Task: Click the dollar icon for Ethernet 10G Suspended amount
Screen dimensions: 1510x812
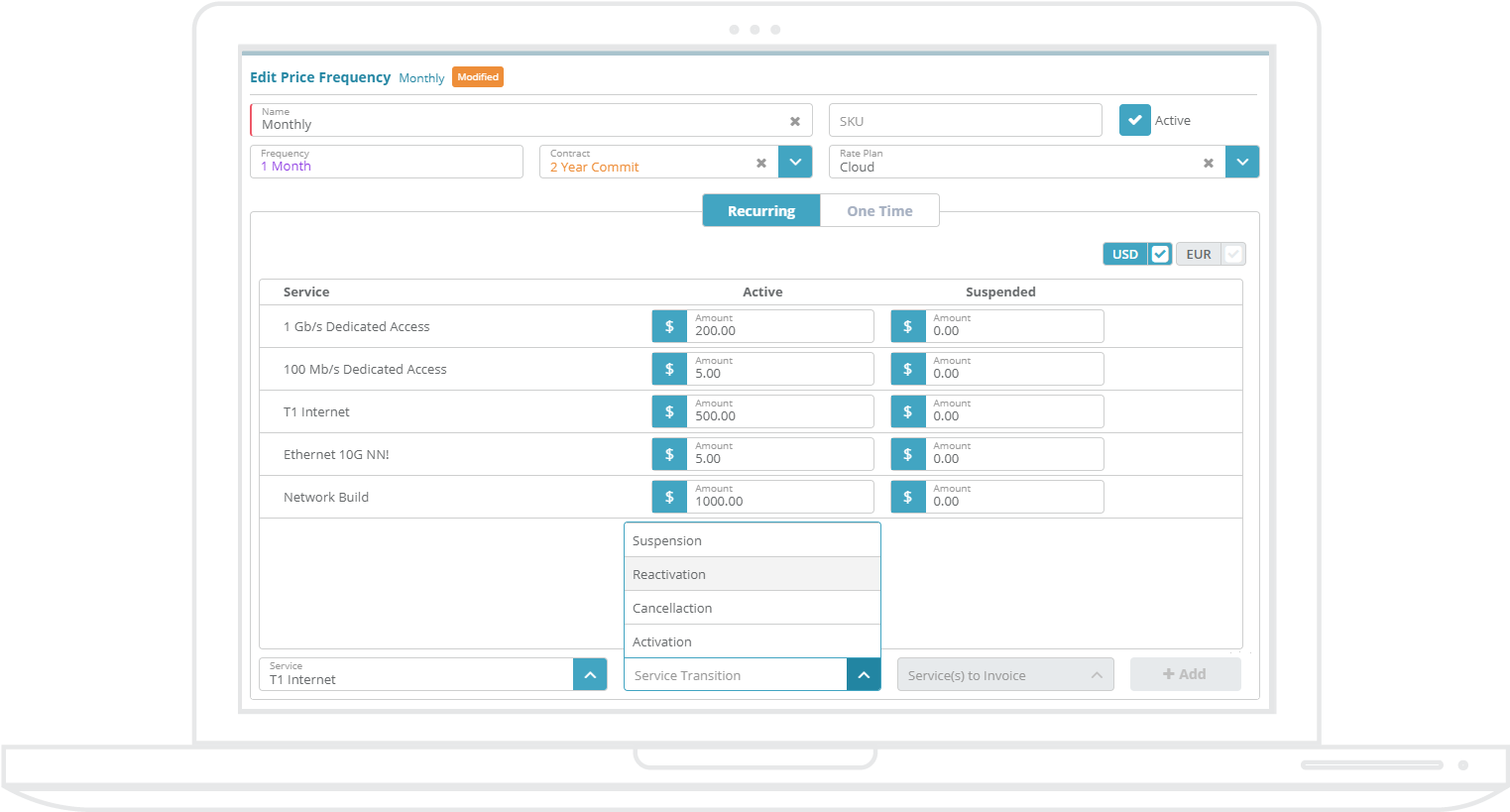Action: 908,453
